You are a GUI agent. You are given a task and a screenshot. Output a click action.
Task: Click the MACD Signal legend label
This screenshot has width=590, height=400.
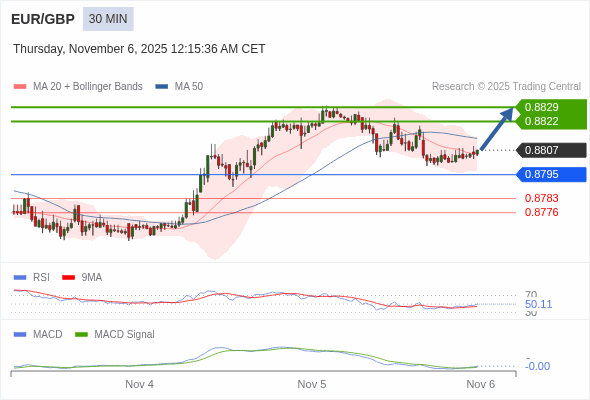(125, 335)
